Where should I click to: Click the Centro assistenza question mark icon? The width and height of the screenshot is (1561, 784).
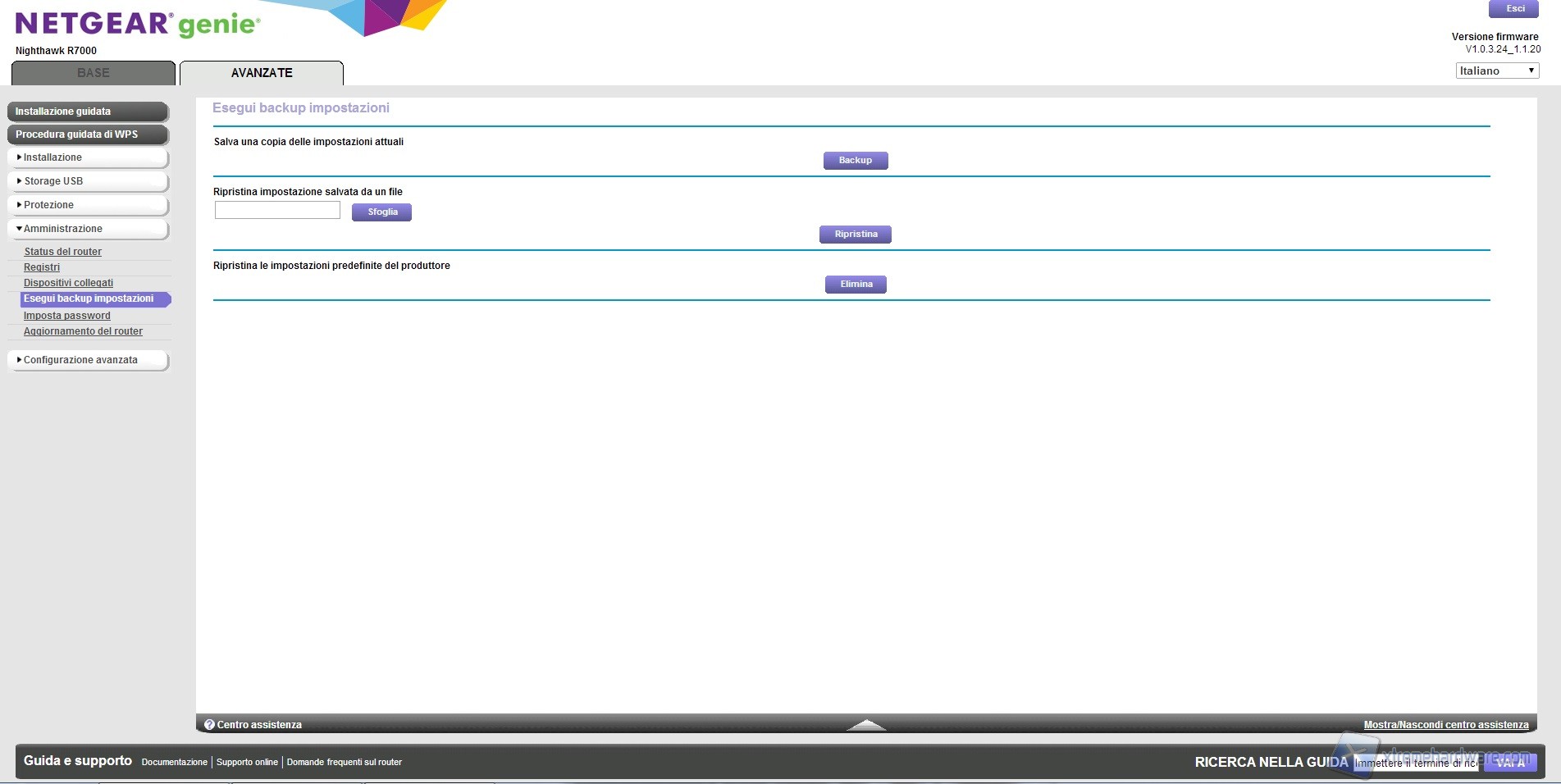[x=209, y=725]
